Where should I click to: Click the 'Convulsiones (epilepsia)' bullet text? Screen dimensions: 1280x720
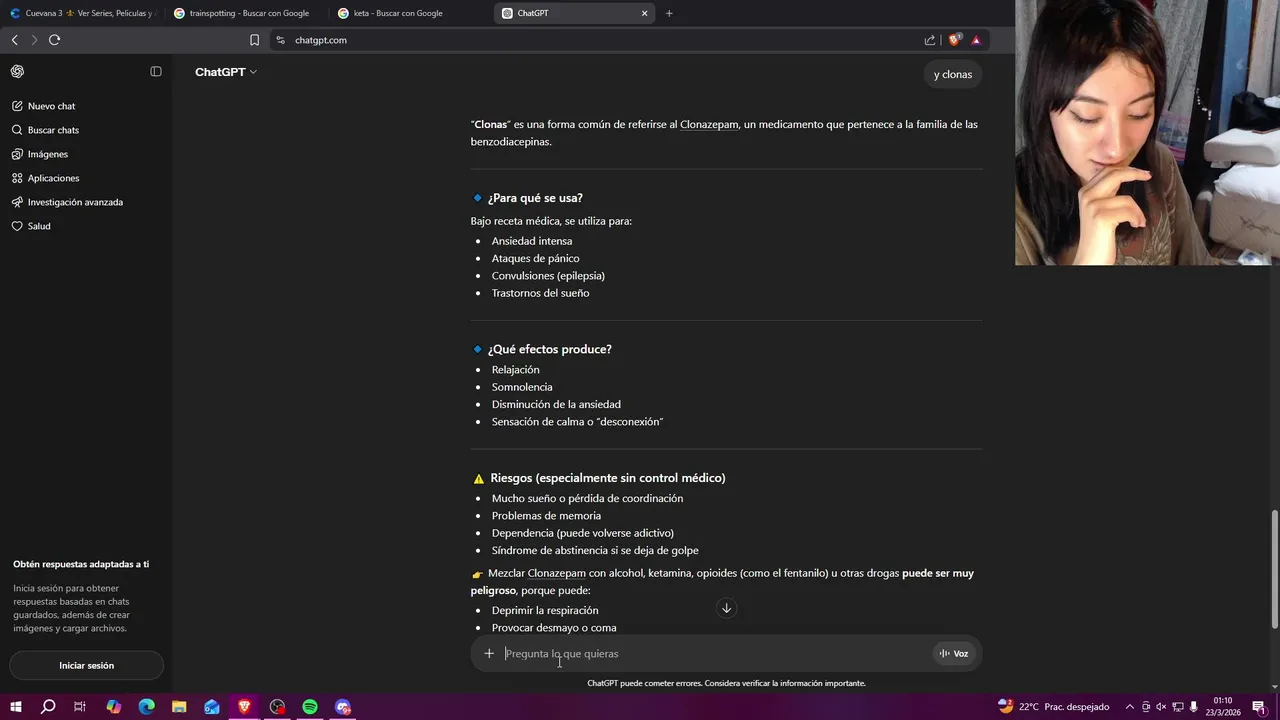tap(548, 276)
